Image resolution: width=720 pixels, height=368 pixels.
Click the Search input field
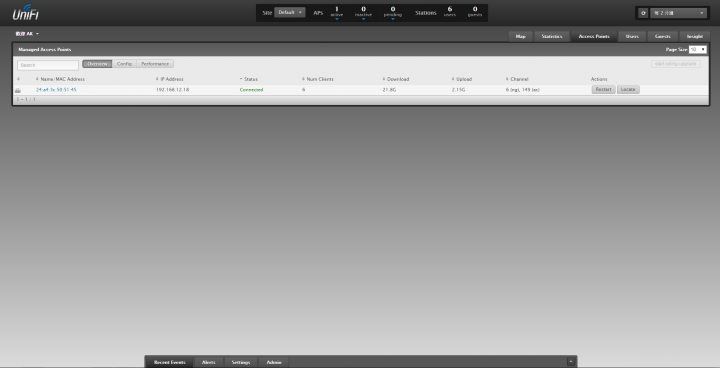click(x=48, y=65)
